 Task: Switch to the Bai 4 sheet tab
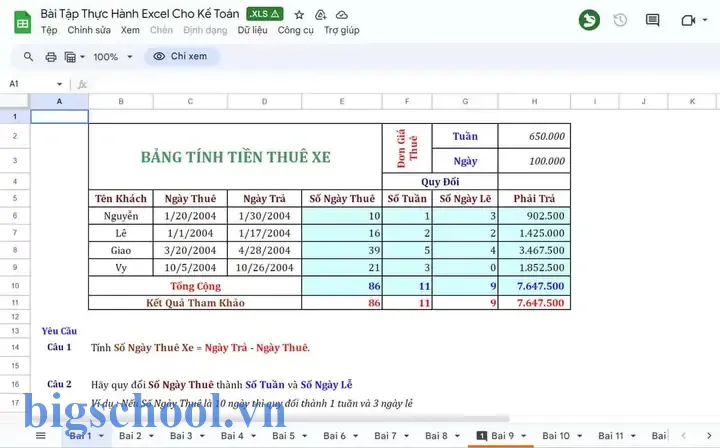click(232, 436)
